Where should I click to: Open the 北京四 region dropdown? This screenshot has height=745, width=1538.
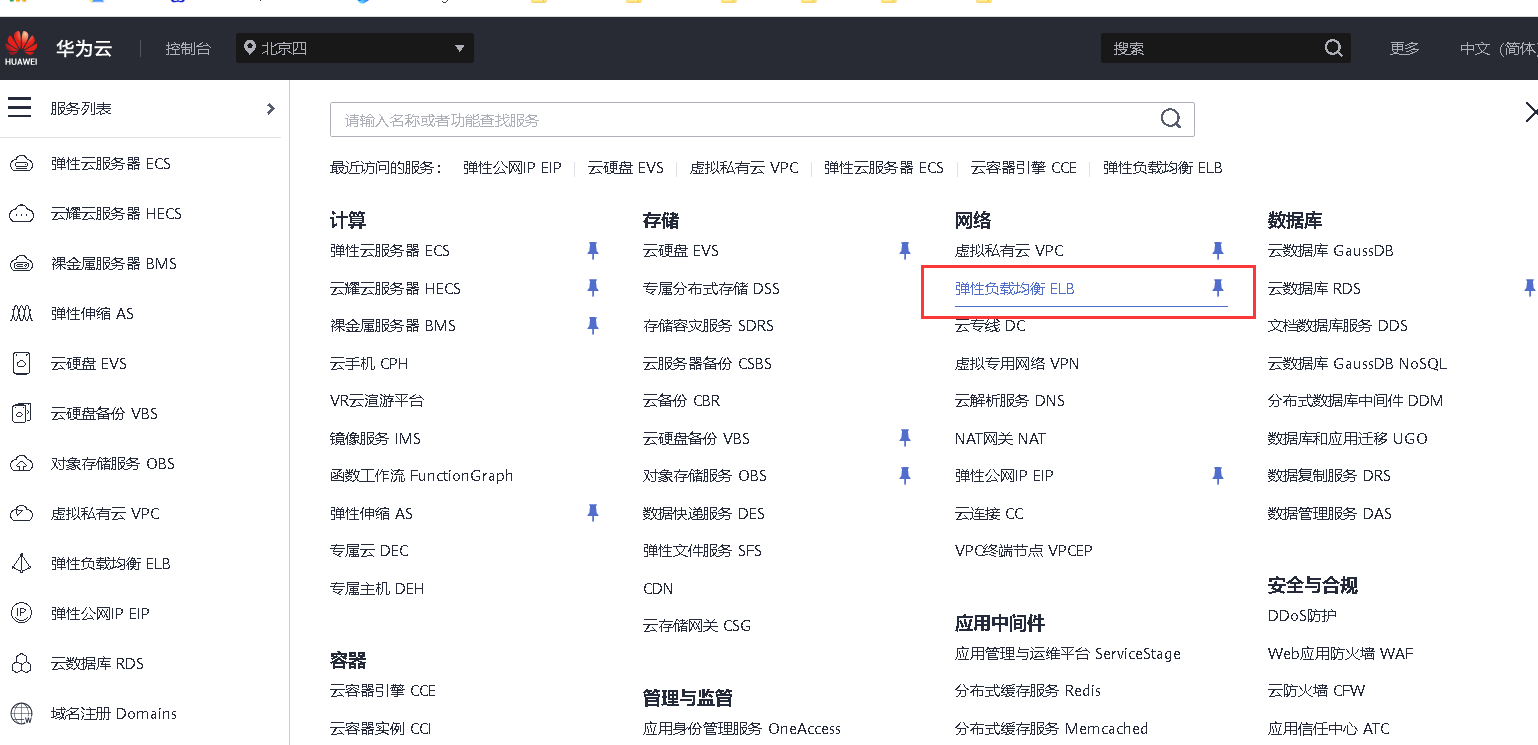[x=355, y=48]
